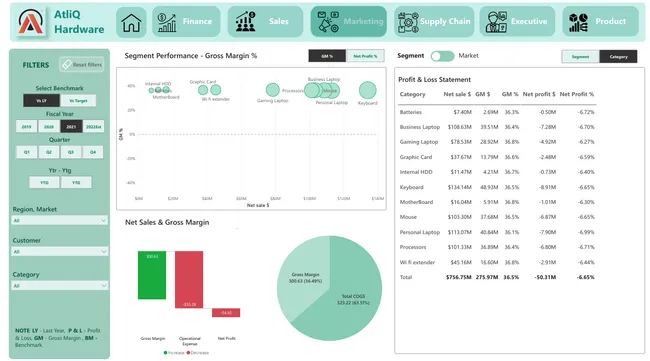Click the Total row label
The image size is (650, 361).
point(406,277)
